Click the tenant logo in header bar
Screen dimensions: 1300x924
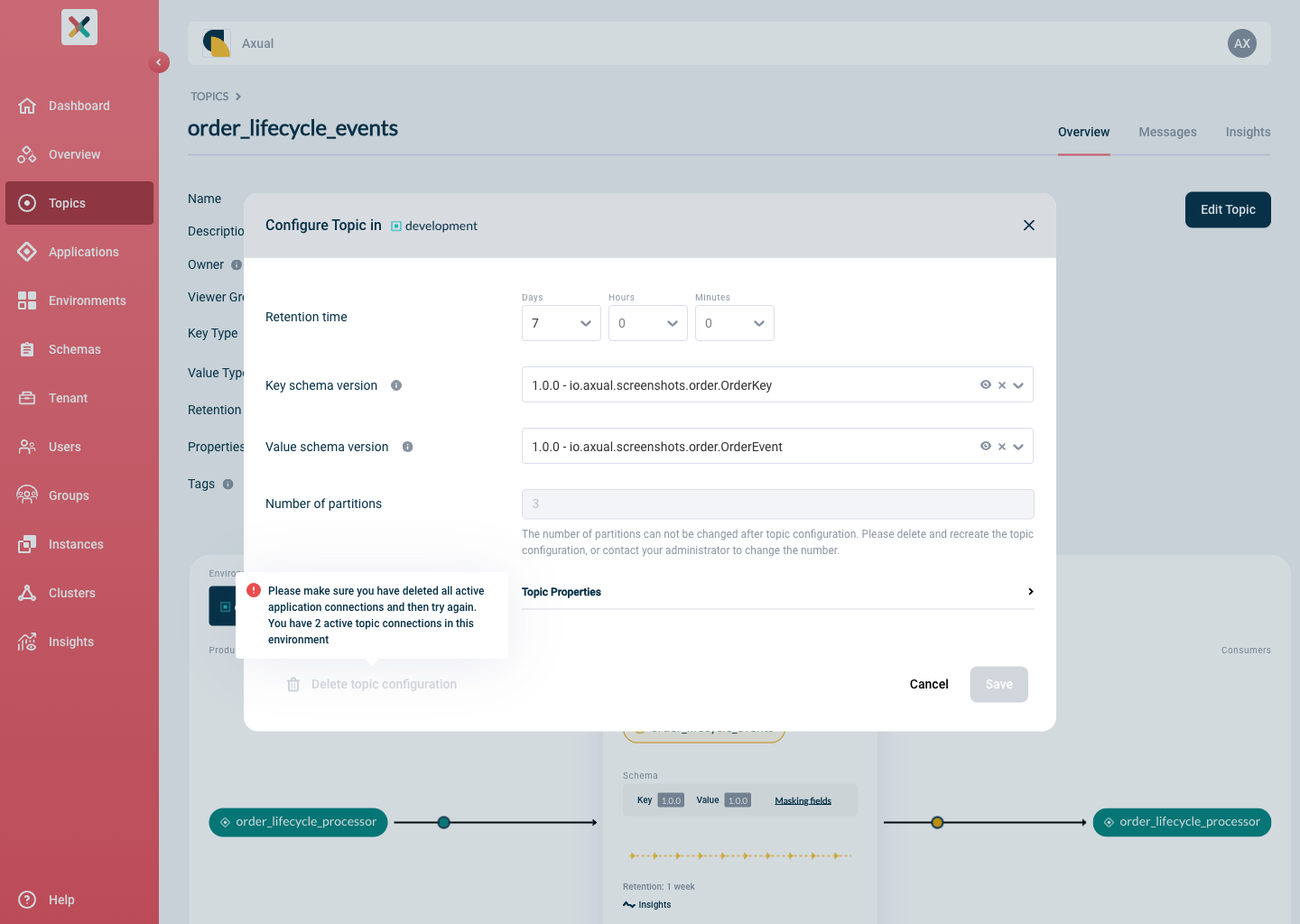[x=217, y=43]
